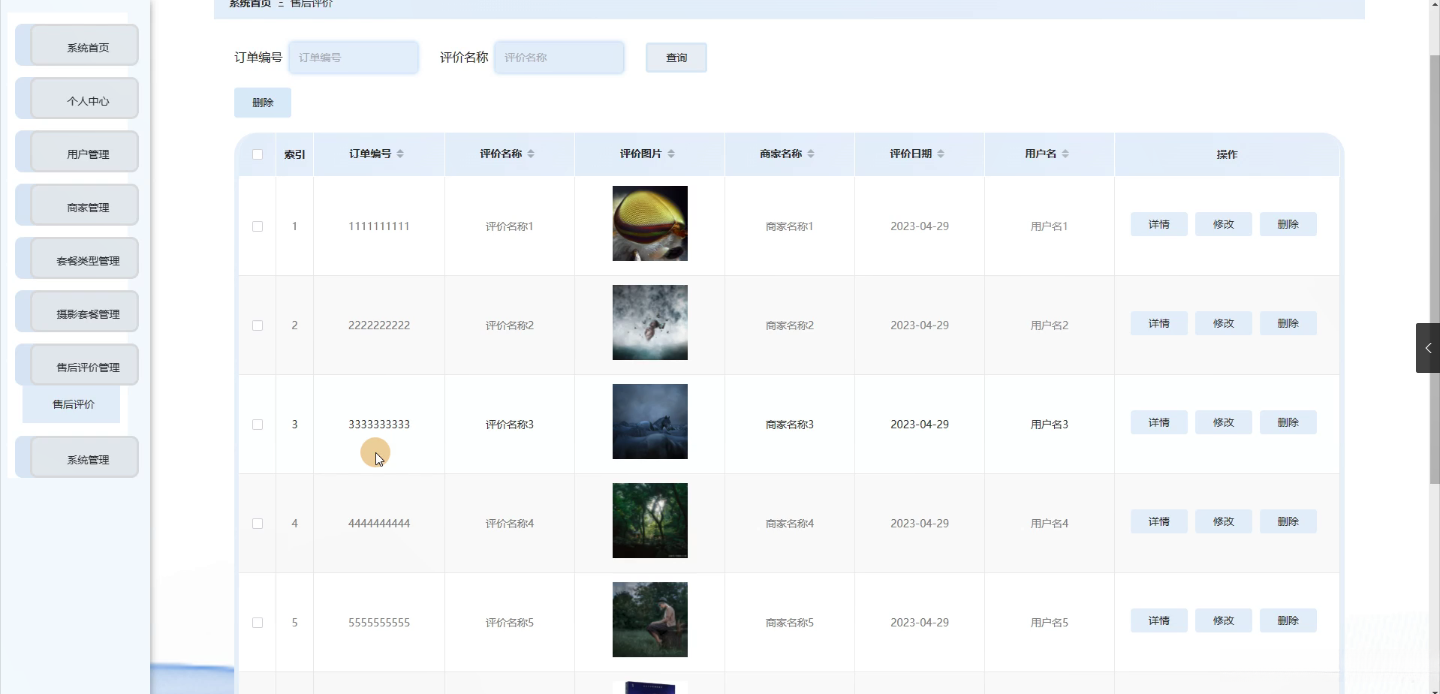
Task: Sort by 评价日期 column arrows
Action: pyautogui.click(x=941, y=154)
